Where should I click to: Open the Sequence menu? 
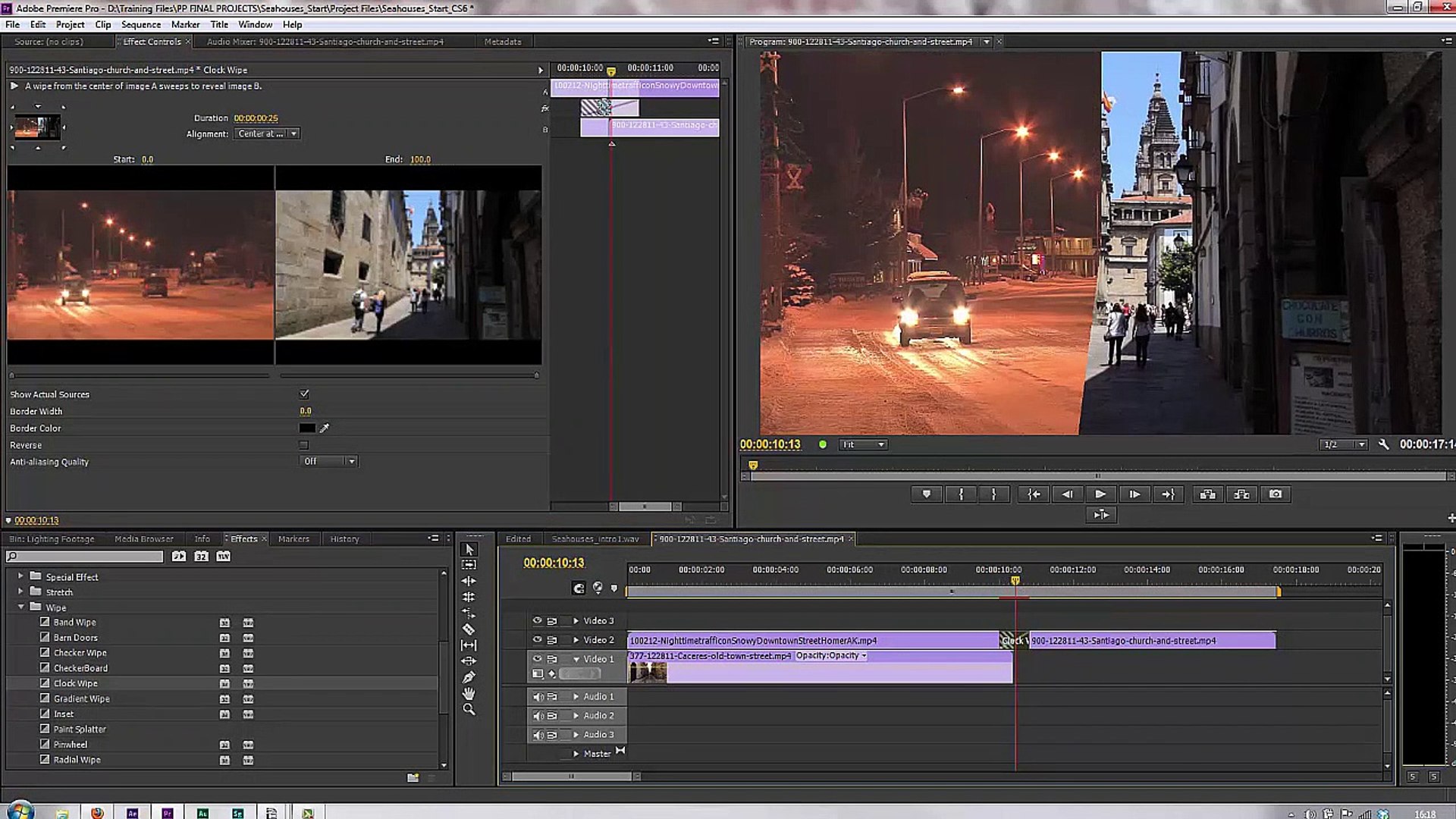(141, 24)
